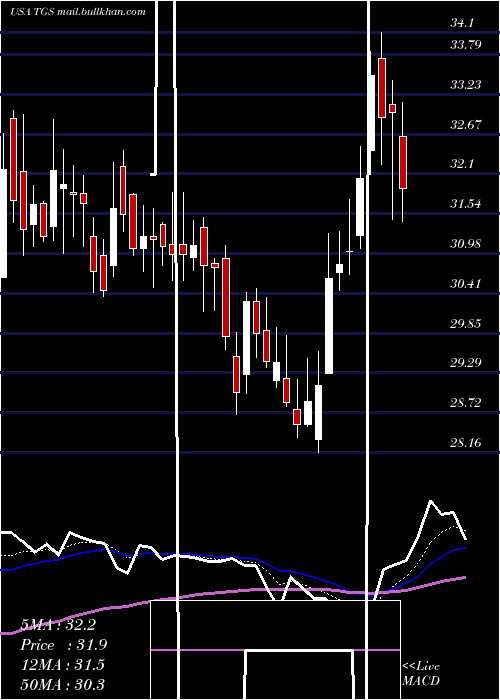Click the 33.23 price level label
500x700 pixels.
click(x=466, y=84)
